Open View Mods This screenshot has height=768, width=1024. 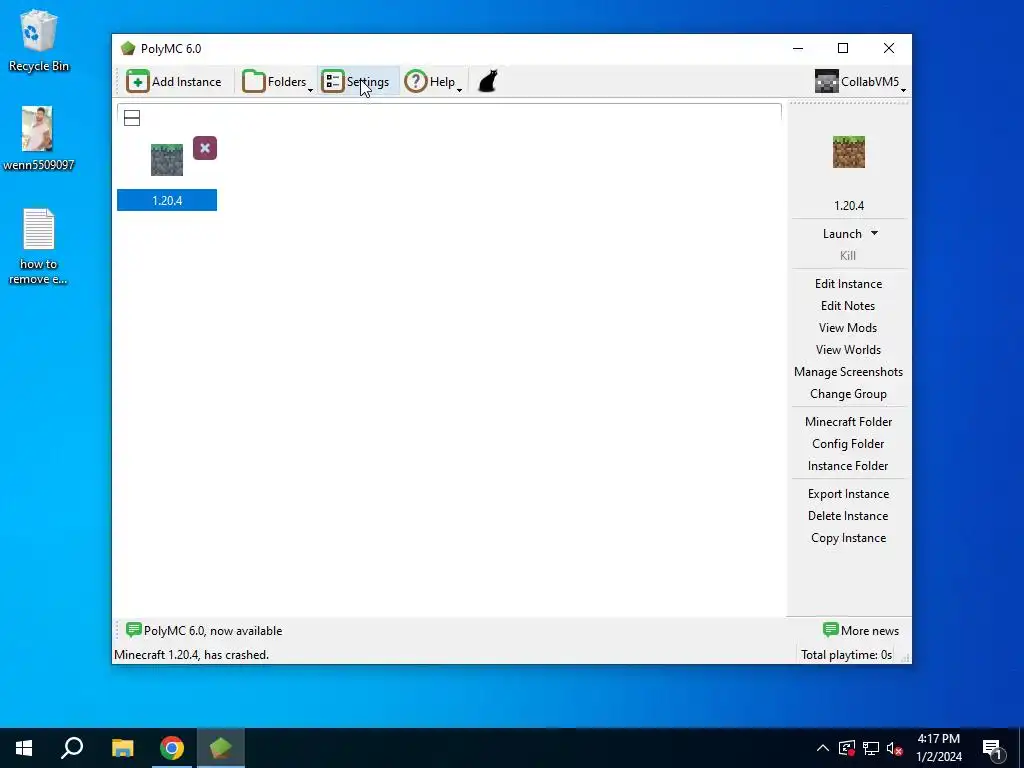(848, 328)
